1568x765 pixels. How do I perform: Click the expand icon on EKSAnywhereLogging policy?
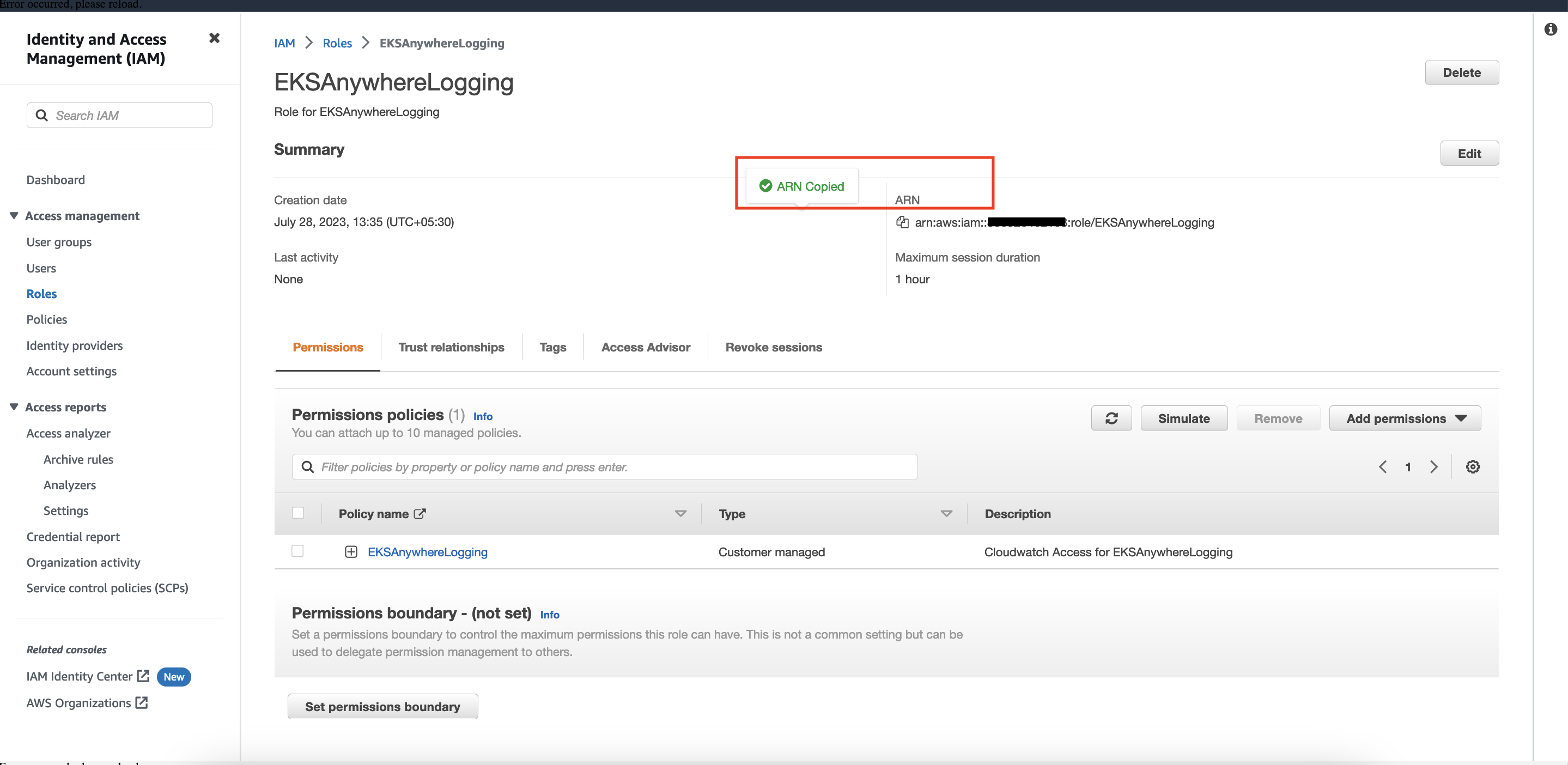351,552
